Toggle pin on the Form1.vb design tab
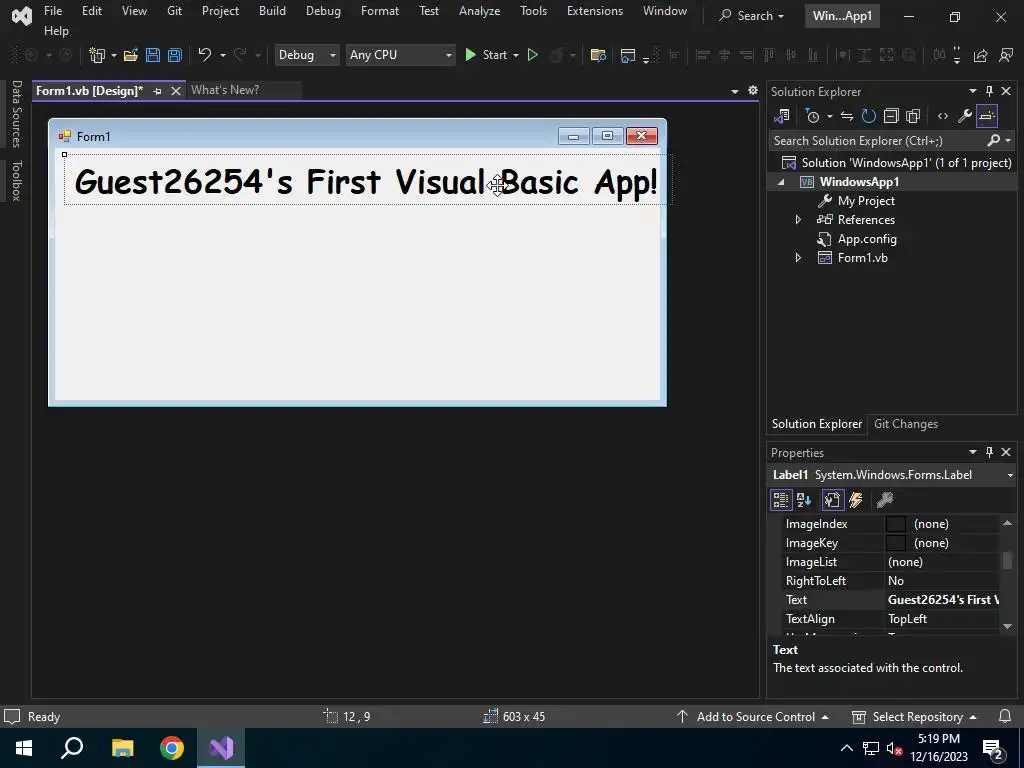1024x768 pixels. 157,91
